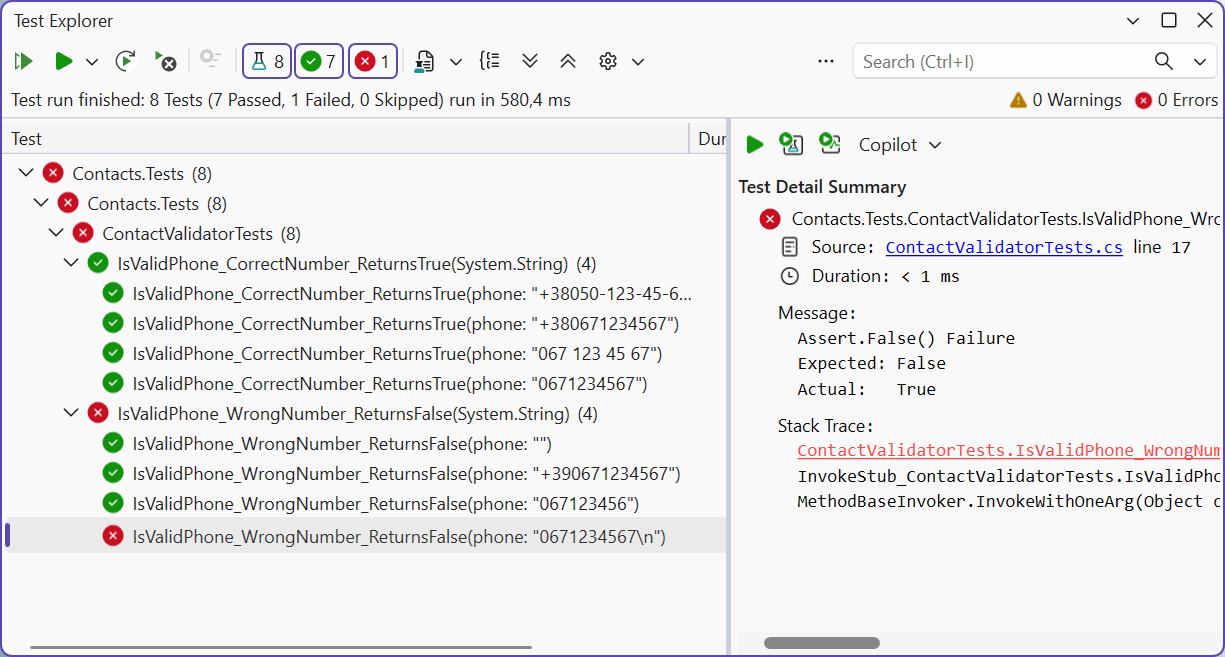Open the search filter dropdown arrow
1225x657 pixels.
pyautogui.click(x=1200, y=62)
